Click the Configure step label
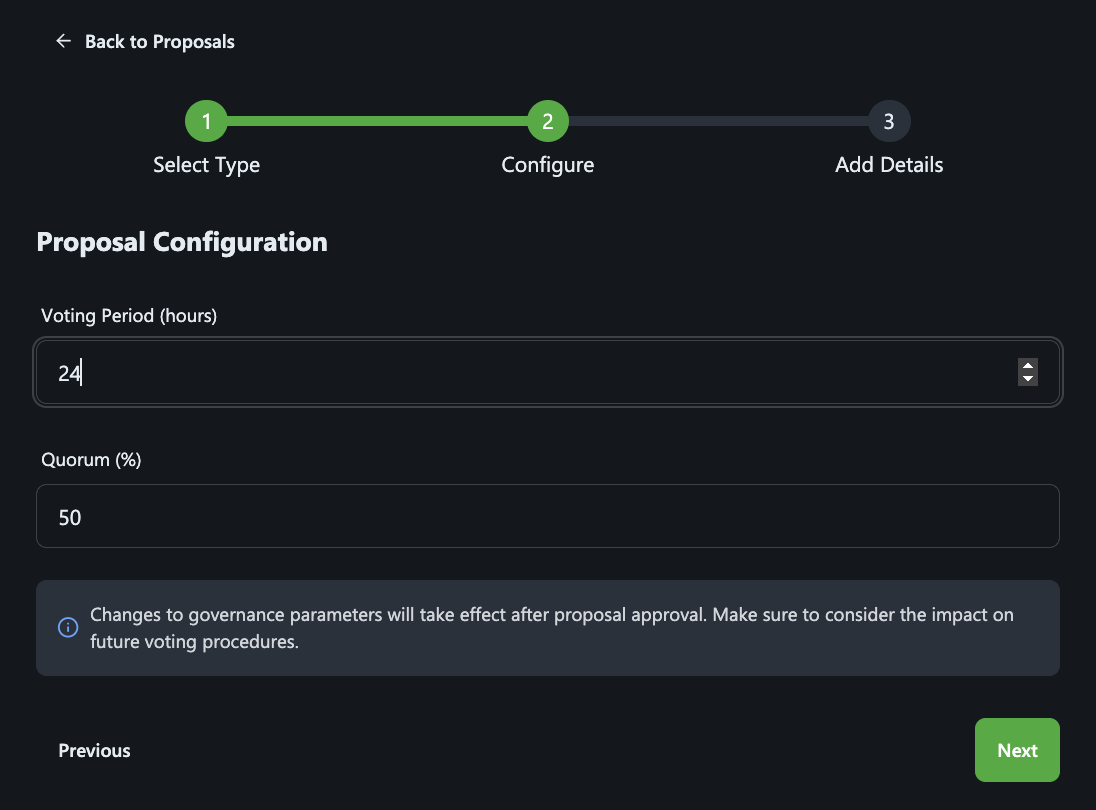Image resolution: width=1096 pixels, height=810 pixels. pos(548,165)
